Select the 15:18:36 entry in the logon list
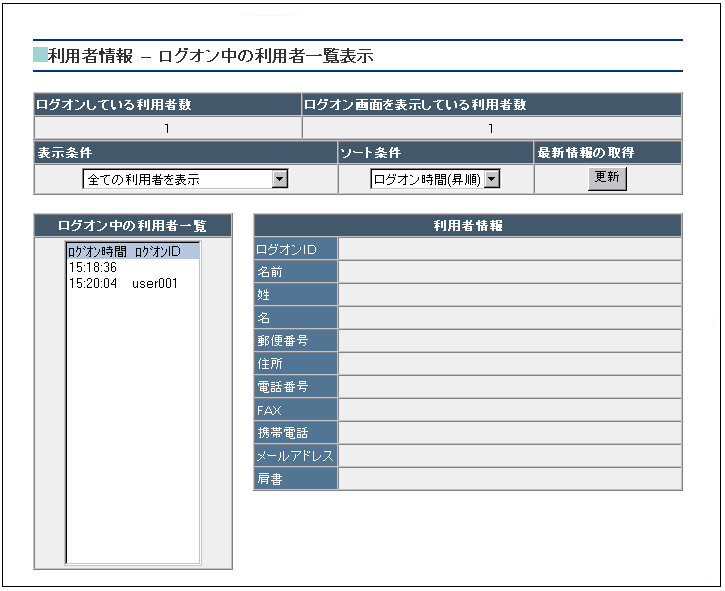The width and height of the screenshot is (725, 591). tap(94, 268)
